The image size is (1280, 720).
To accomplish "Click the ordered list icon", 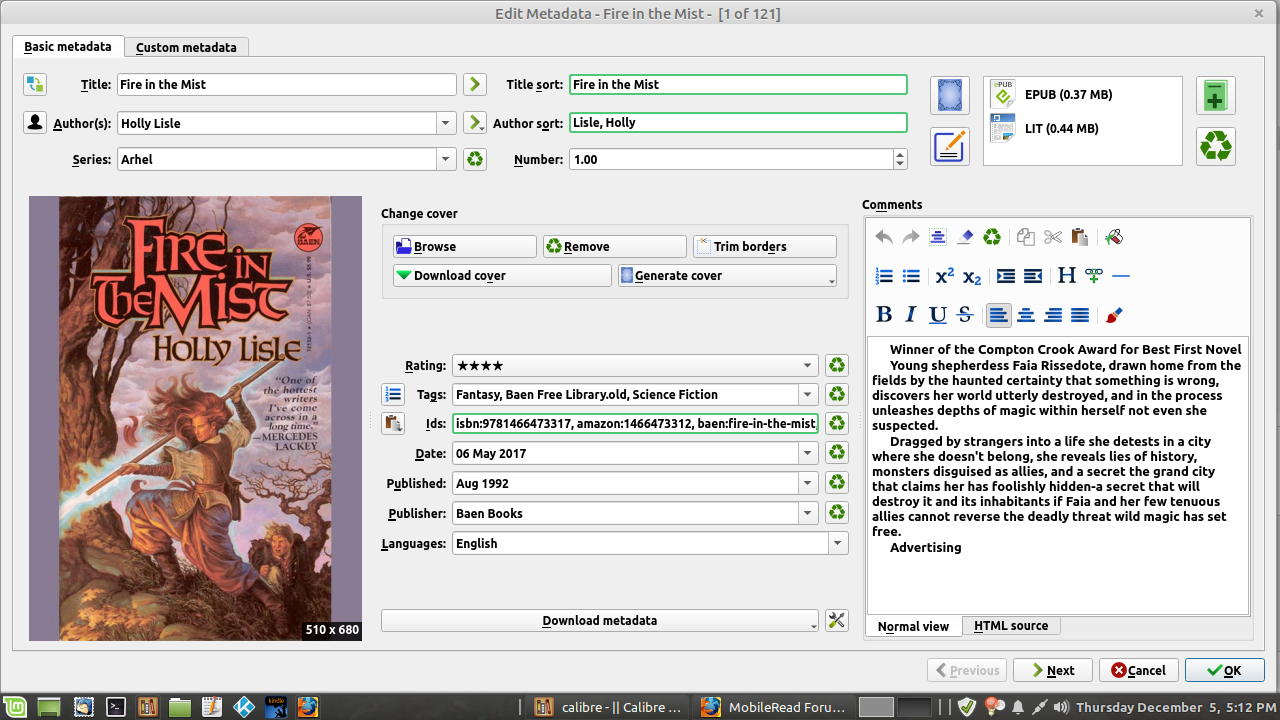I will pos(884,276).
